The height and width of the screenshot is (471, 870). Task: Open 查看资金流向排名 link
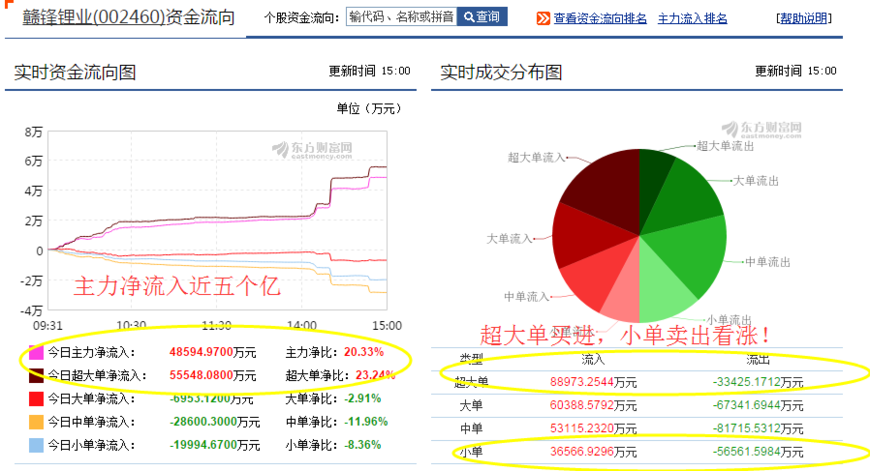[x=600, y=18]
